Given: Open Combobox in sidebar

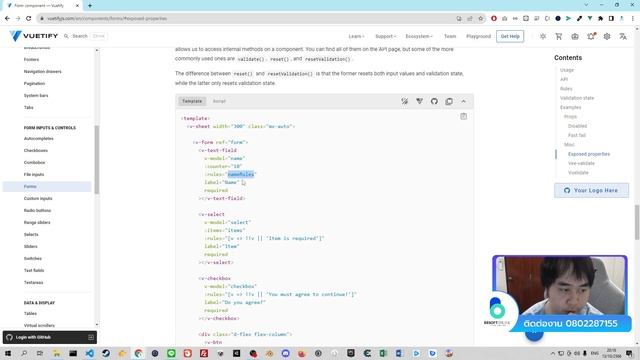Looking at the screenshot, I should pos(34,162).
